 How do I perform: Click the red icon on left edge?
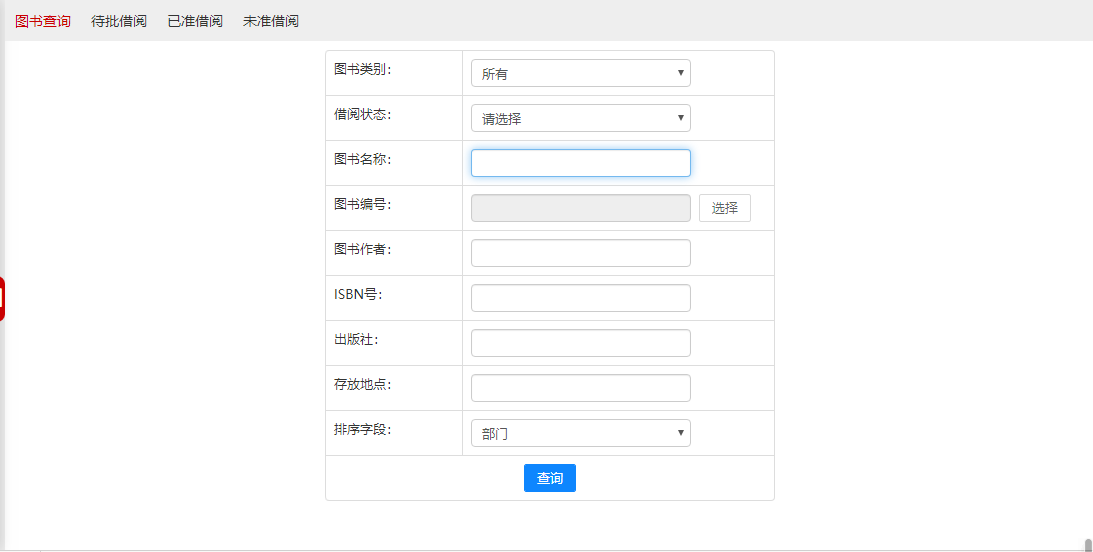(3, 299)
